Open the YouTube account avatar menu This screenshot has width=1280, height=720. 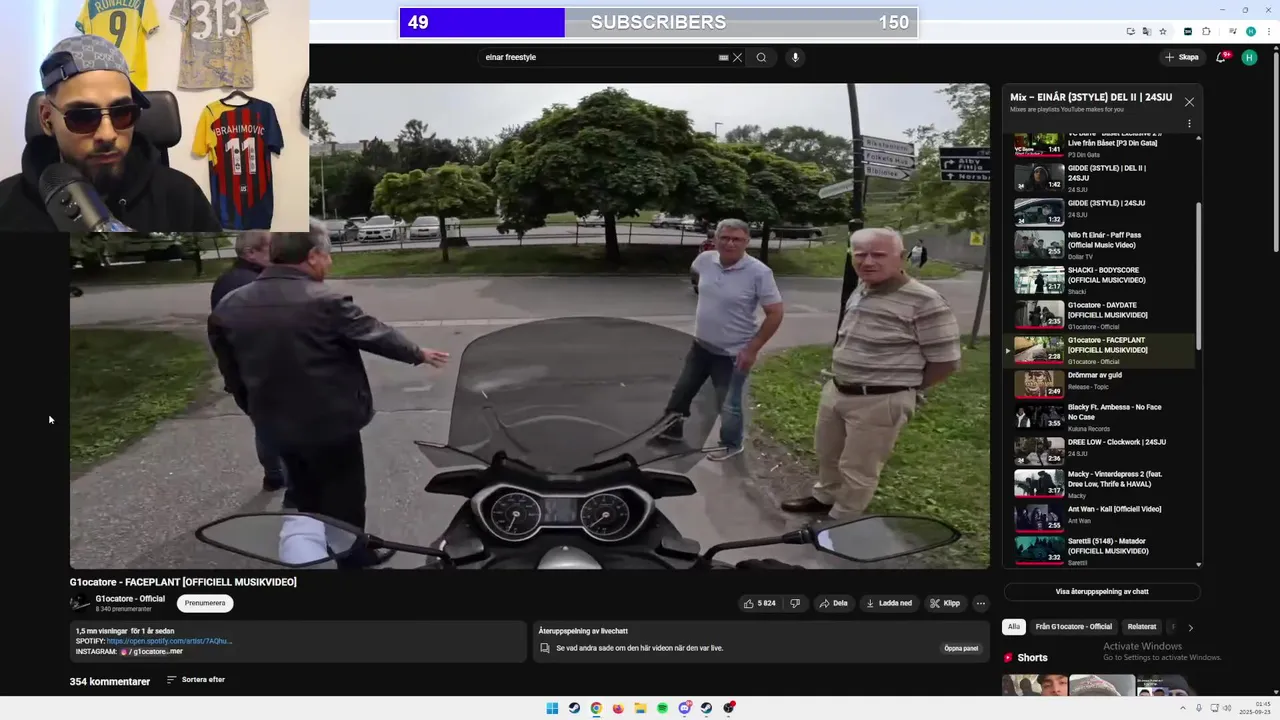[1249, 57]
